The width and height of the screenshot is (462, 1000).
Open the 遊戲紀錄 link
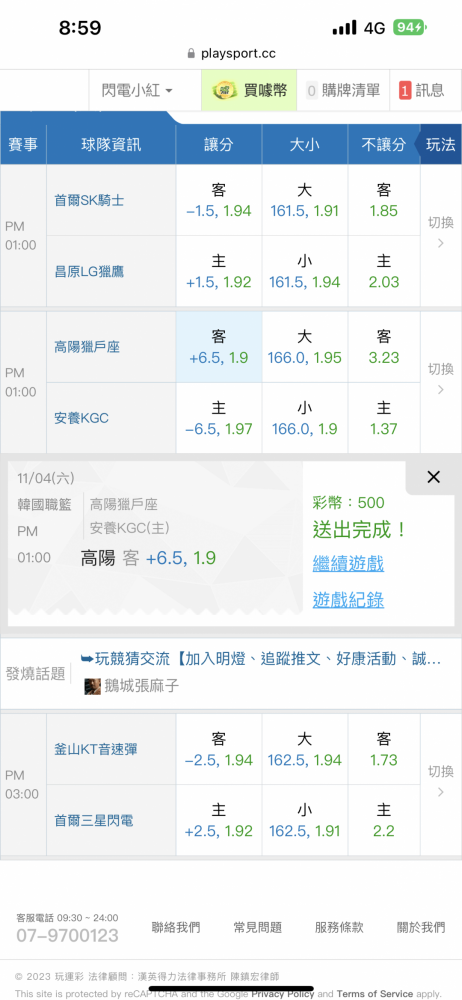tap(348, 600)
